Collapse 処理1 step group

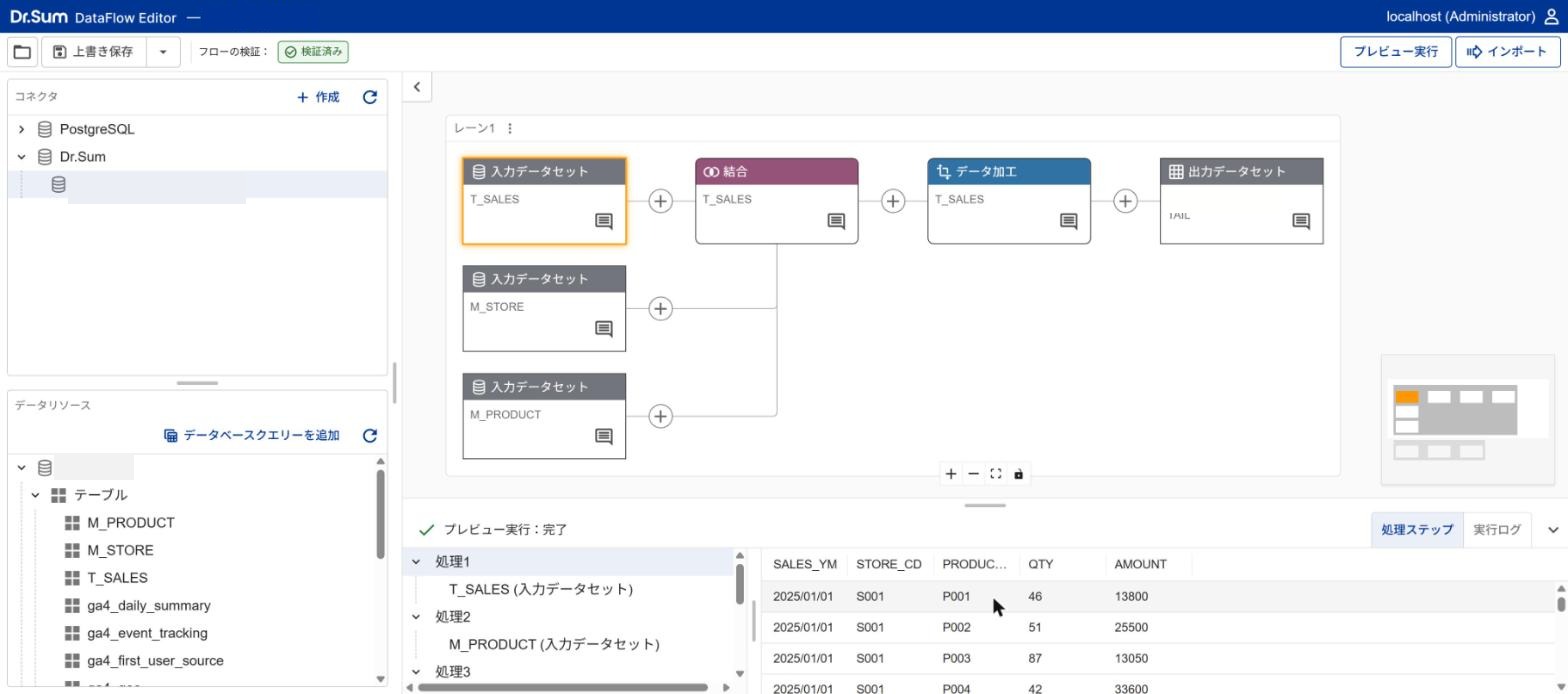417,562
